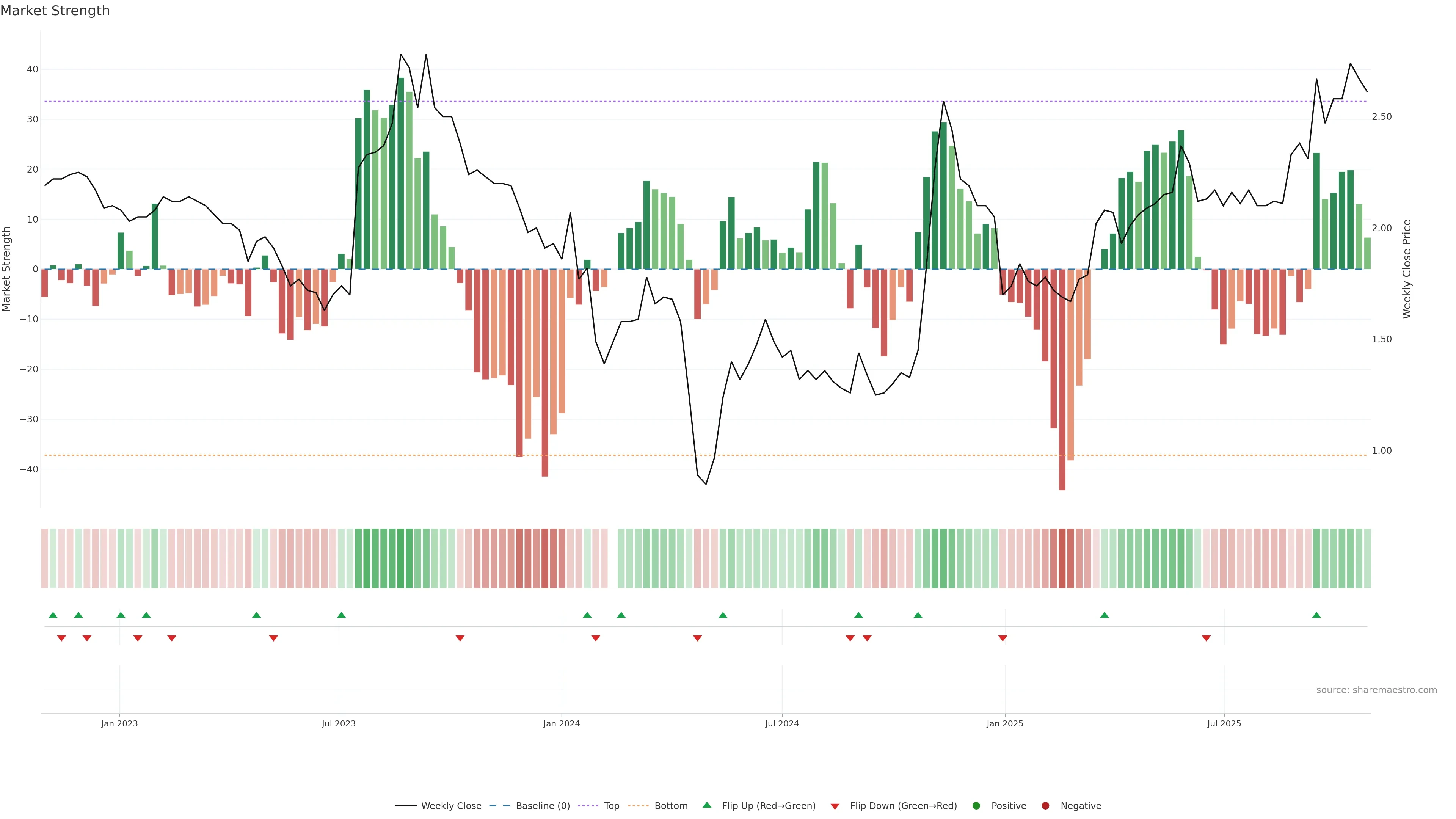The width and height of the screenshot is (1456, 819).
Task: Click Flip Up green triangle legend icon
Action: click(706, 805)
